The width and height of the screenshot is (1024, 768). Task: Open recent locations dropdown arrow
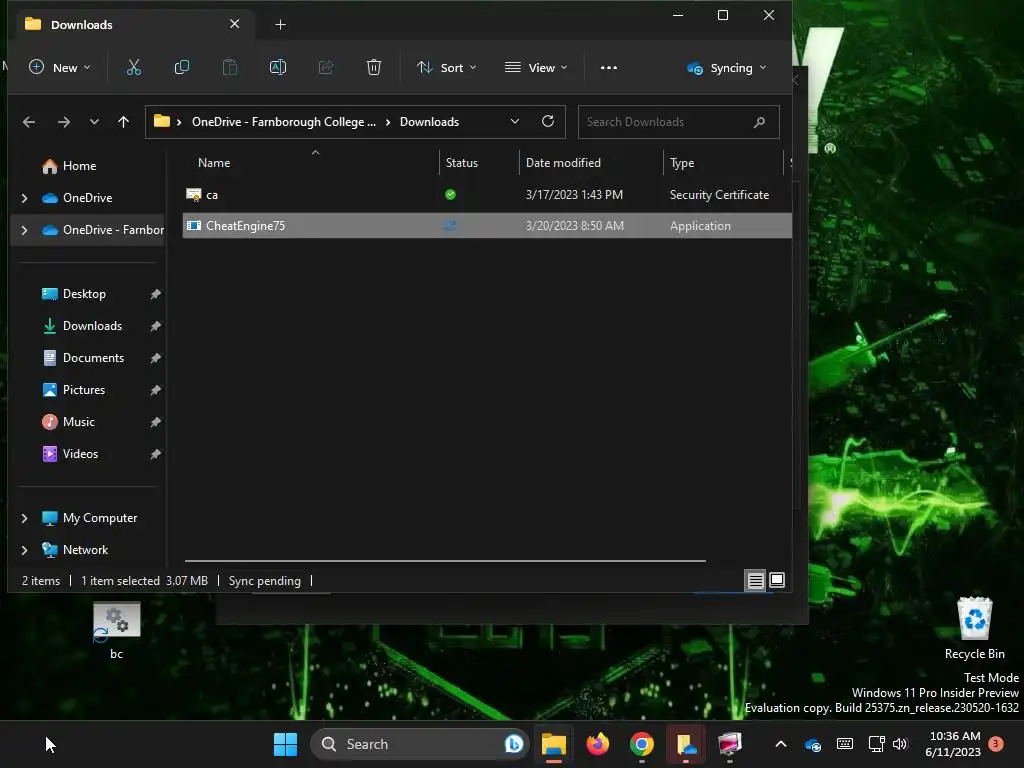click(x=94, y=122)
